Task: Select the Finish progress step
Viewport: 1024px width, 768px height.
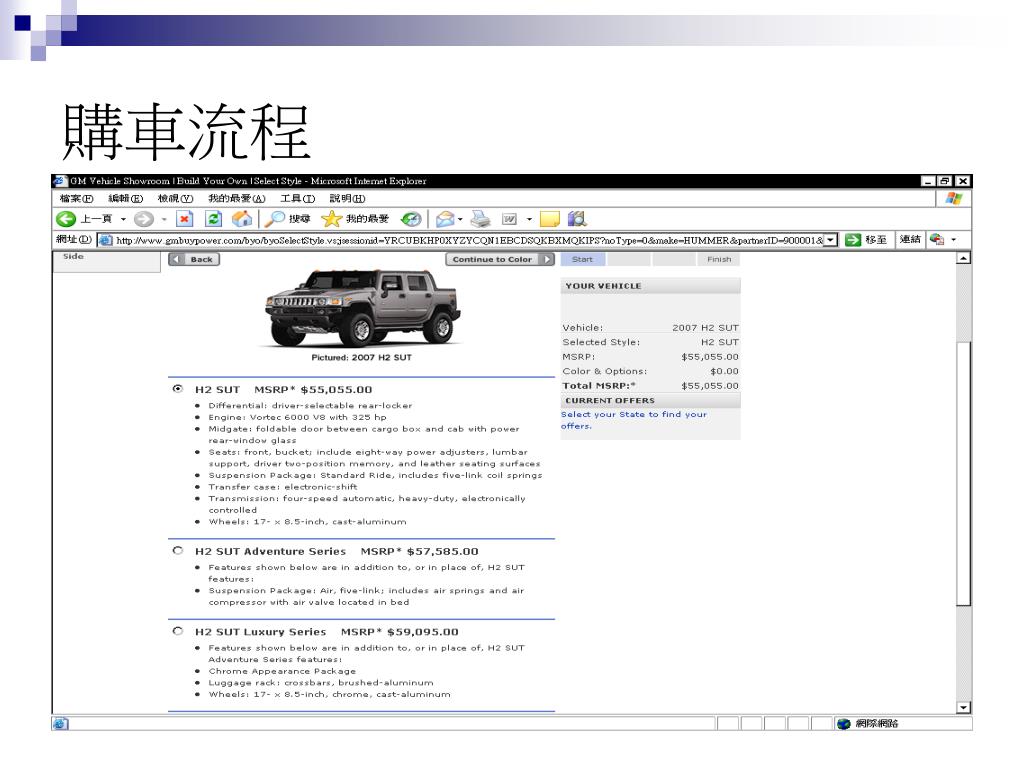Action: (x=718, y=259)
